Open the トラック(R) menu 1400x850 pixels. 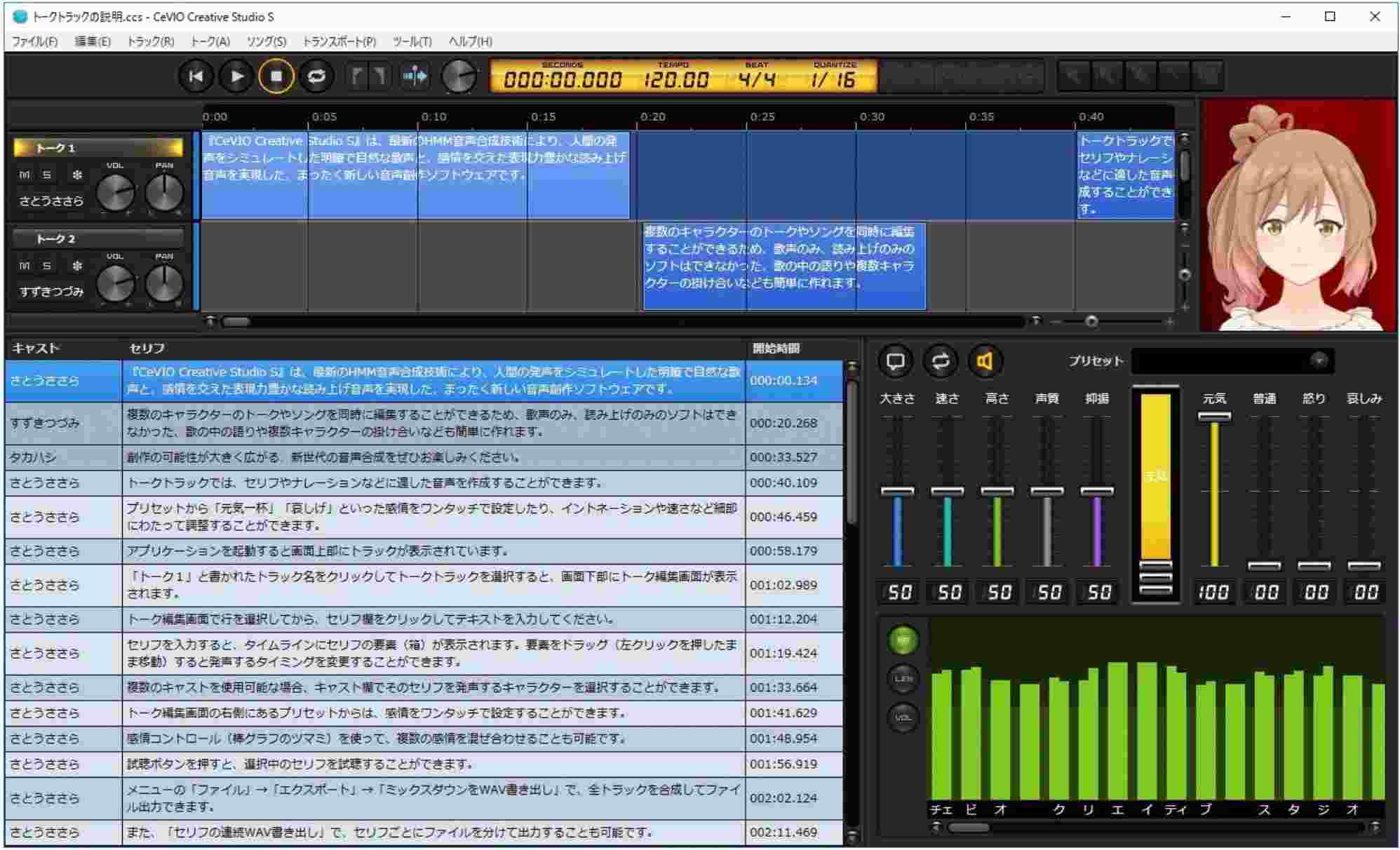coord(150,41)
